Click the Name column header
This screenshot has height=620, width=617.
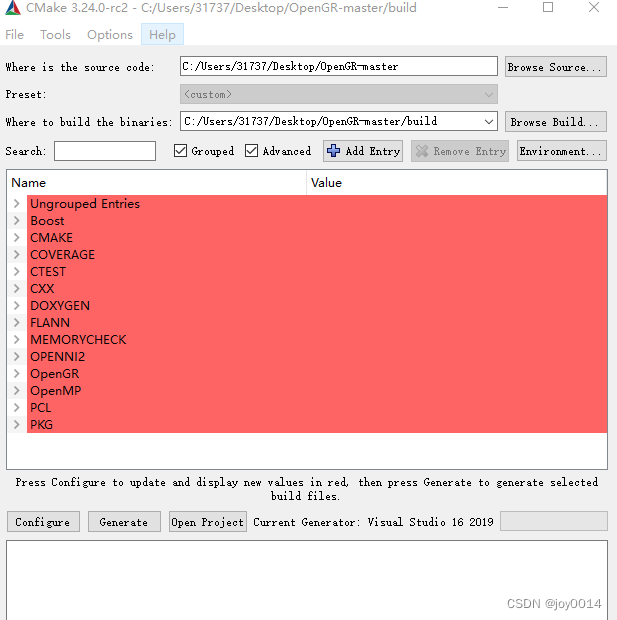pyautogui.click(x=157, y=183)
